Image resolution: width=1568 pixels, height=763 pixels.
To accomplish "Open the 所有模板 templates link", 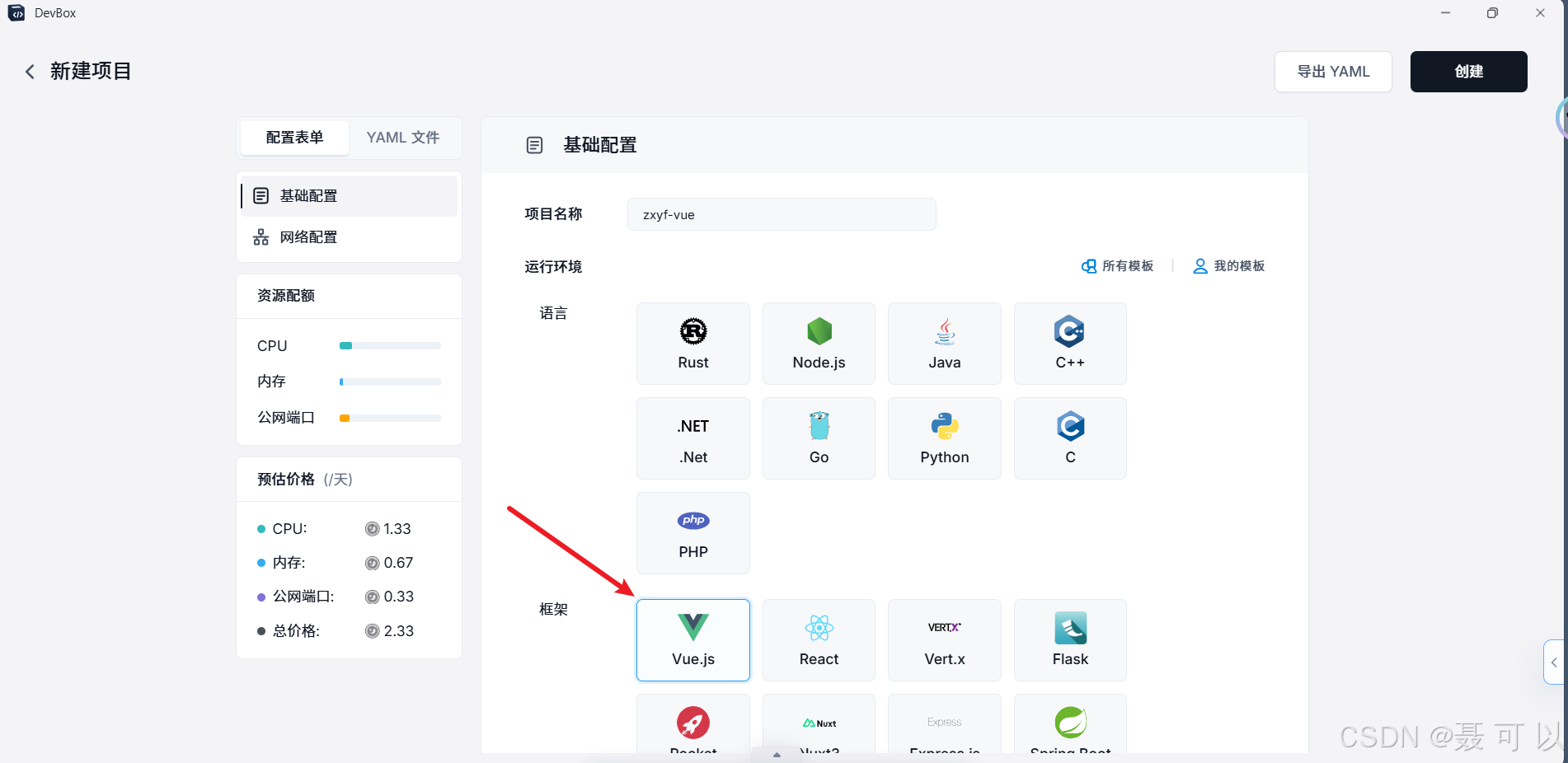I will click(1117, 266).
